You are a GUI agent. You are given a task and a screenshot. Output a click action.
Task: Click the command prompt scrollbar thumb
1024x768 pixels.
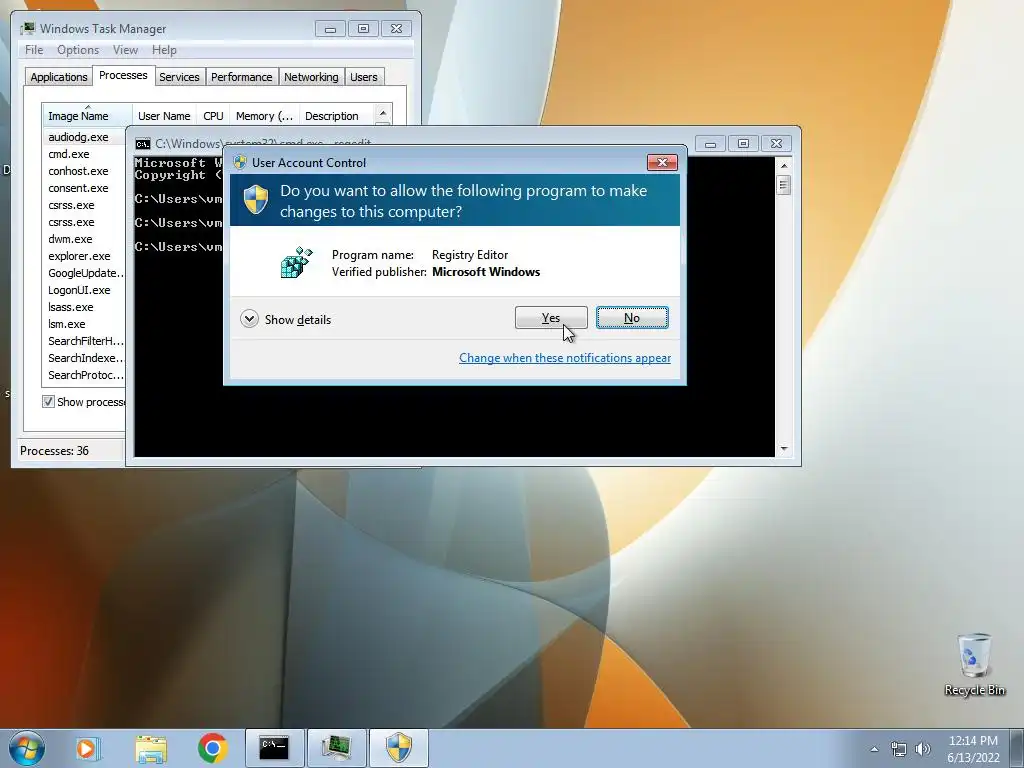pos(784,185)
